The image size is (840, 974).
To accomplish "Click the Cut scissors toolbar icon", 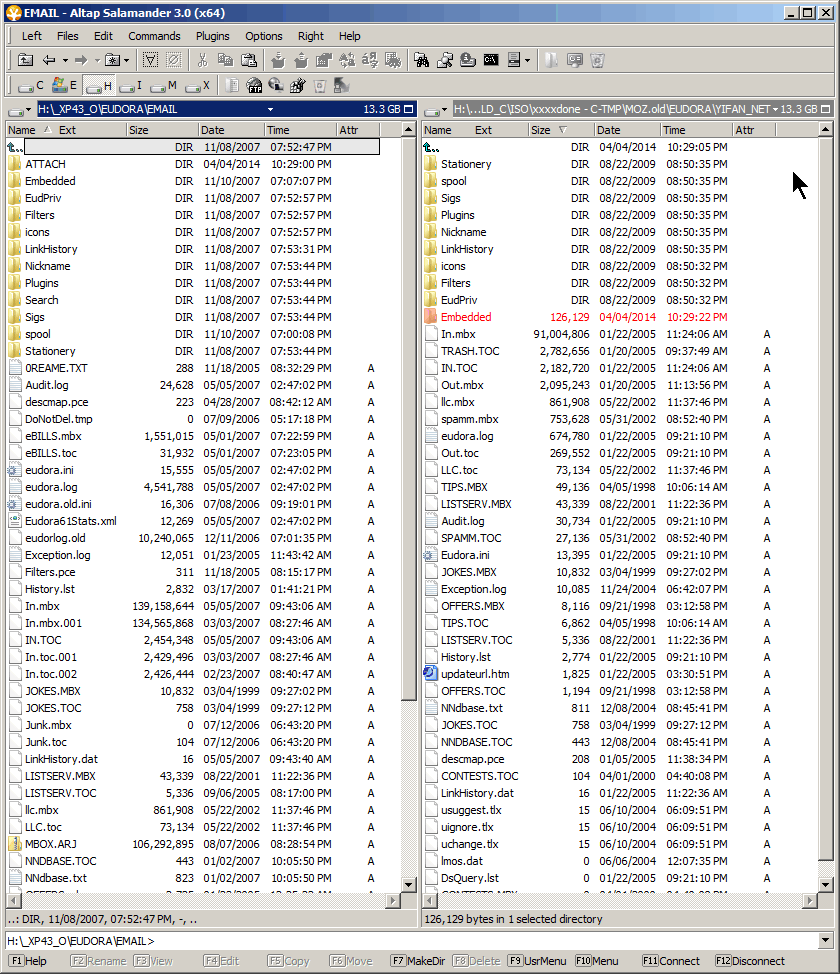I will [x=202, y=60].
